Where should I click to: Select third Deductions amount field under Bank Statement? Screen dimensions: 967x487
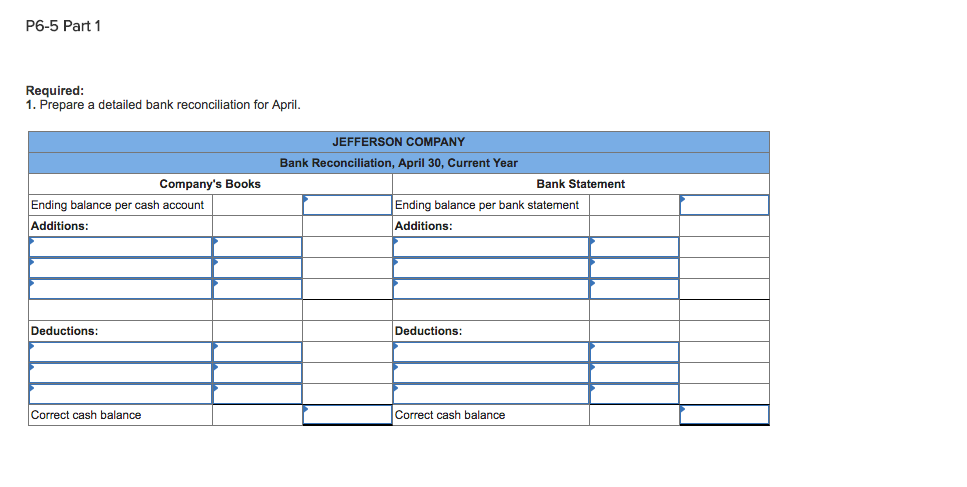coord(634,394)
